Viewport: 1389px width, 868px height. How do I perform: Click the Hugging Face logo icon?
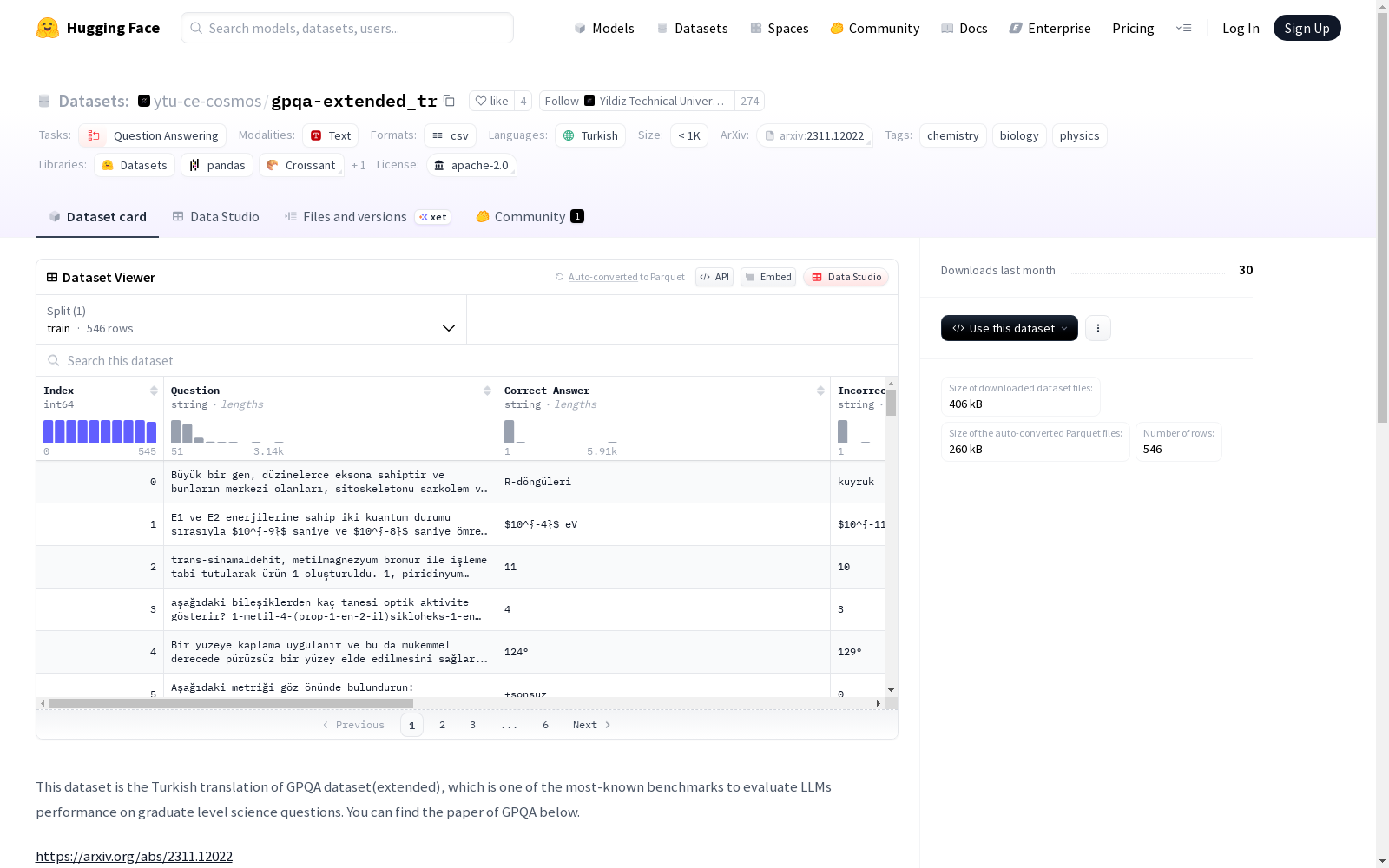click(48, 28)
